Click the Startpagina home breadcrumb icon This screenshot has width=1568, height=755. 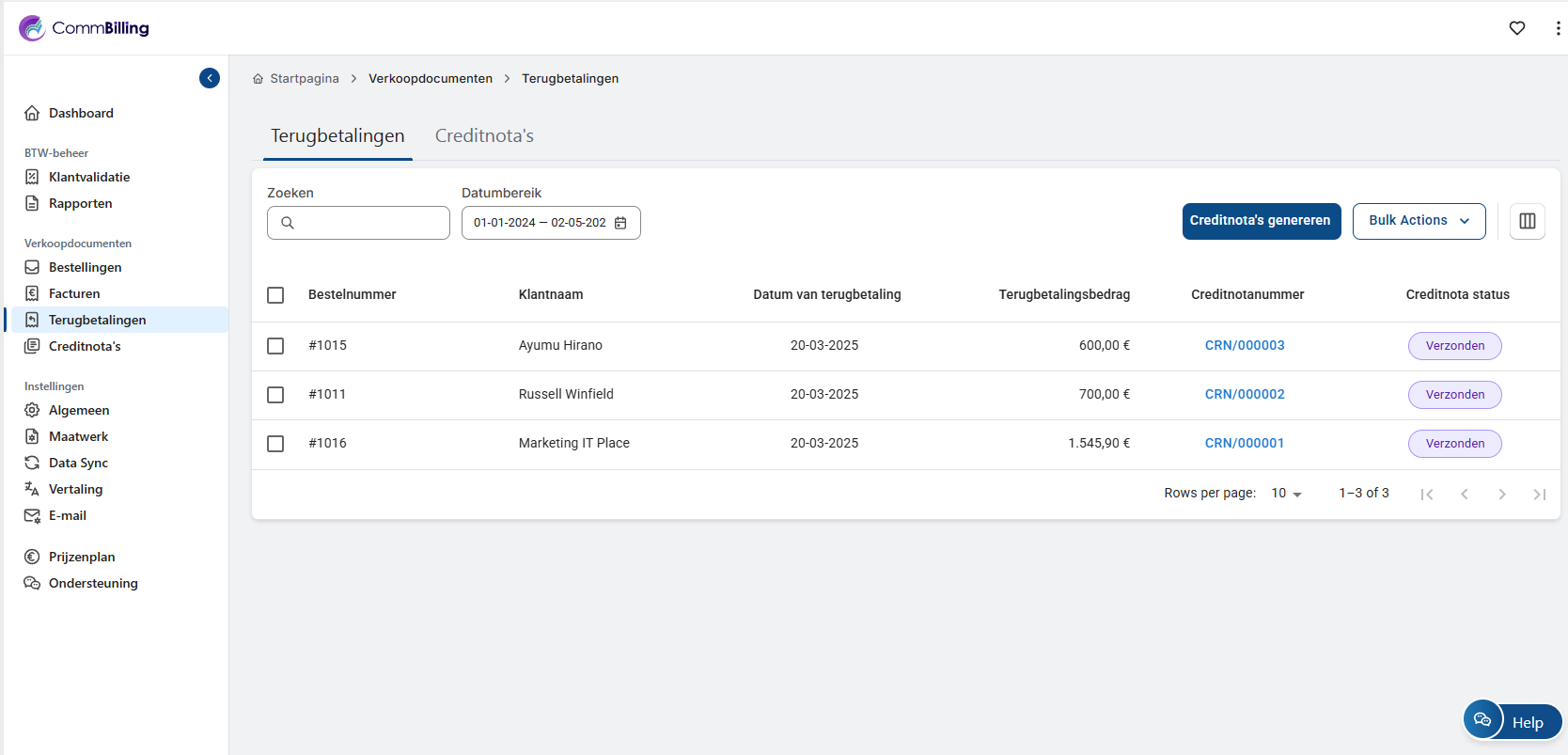pos(259,79)
